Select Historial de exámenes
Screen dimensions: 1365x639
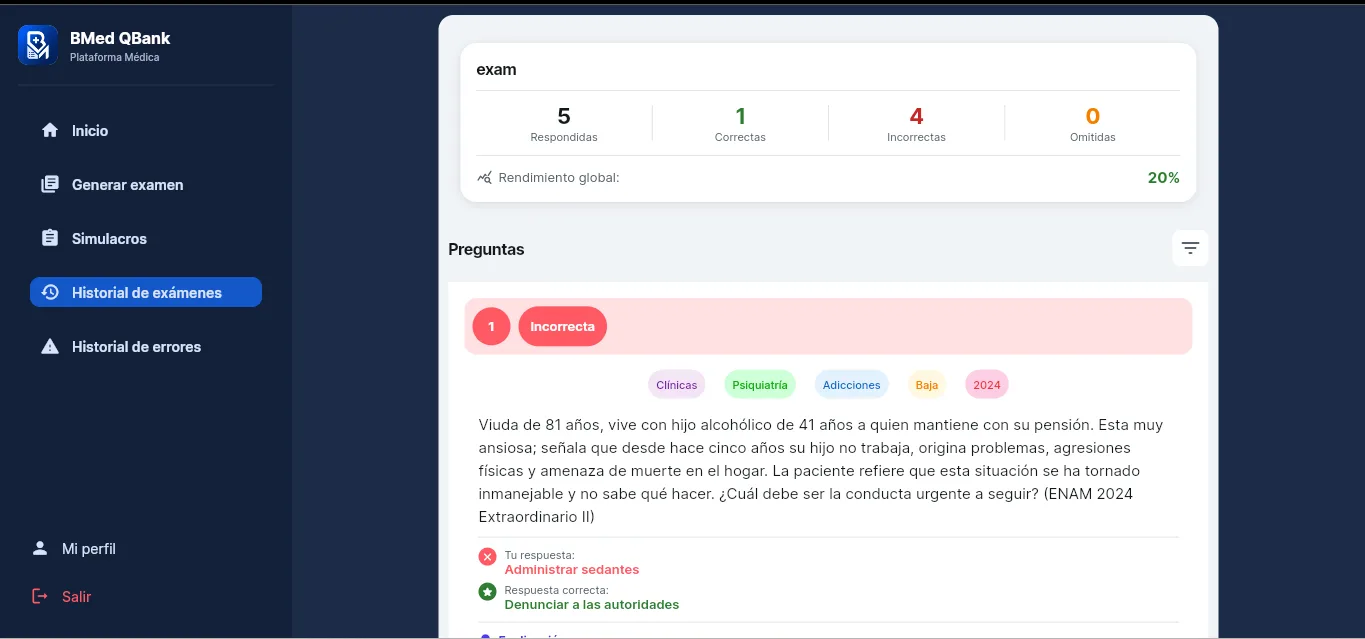point(146,292)
